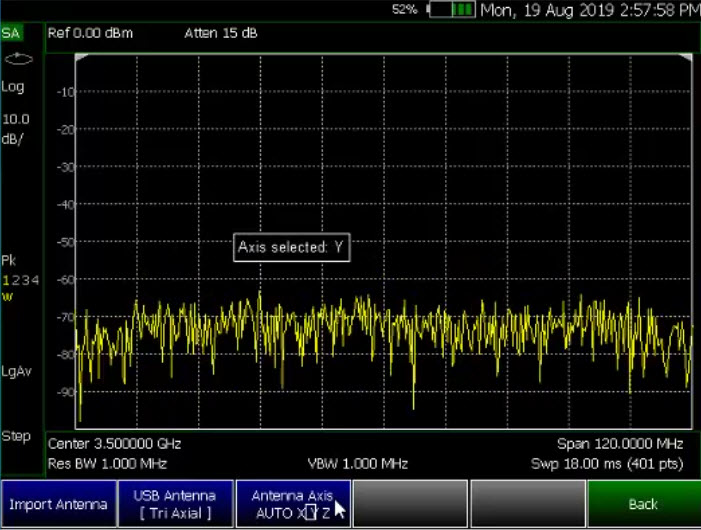Select trace number 4 indicator
This screenshot has height=530, width=701.
(35, 281)
